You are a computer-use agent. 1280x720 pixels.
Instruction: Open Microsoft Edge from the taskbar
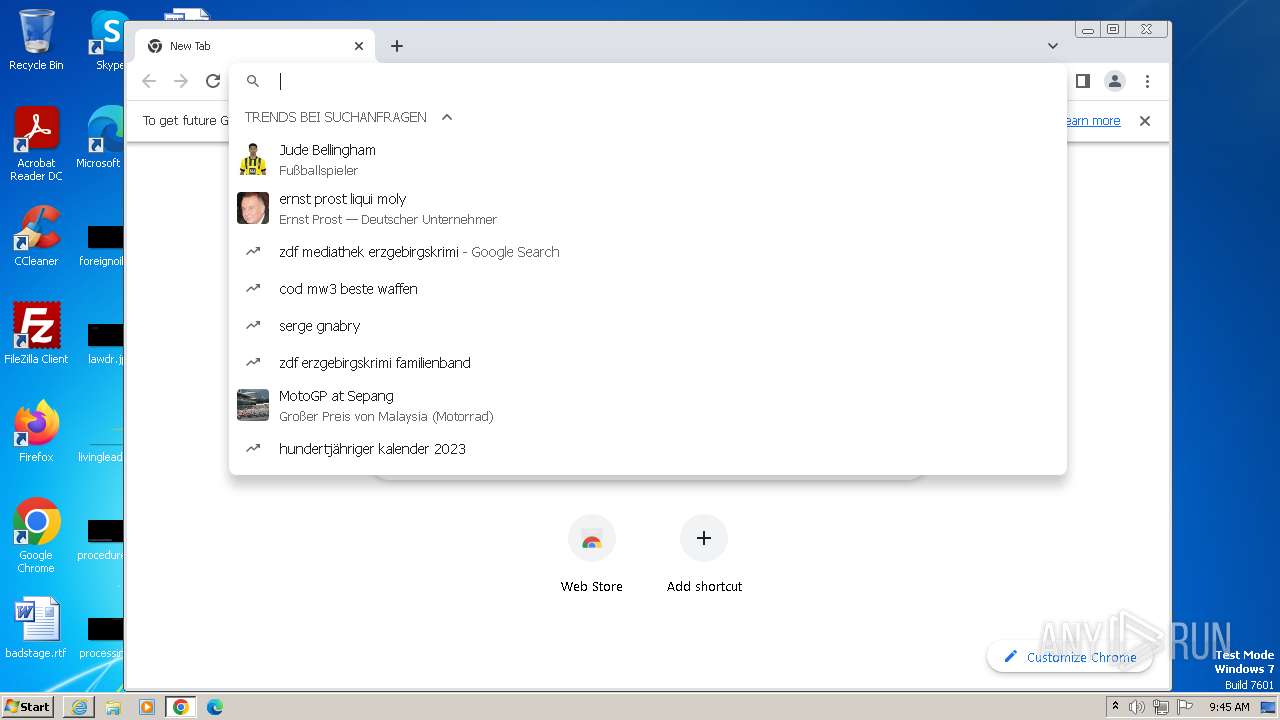pyautogui.click(x=215, y=707)
